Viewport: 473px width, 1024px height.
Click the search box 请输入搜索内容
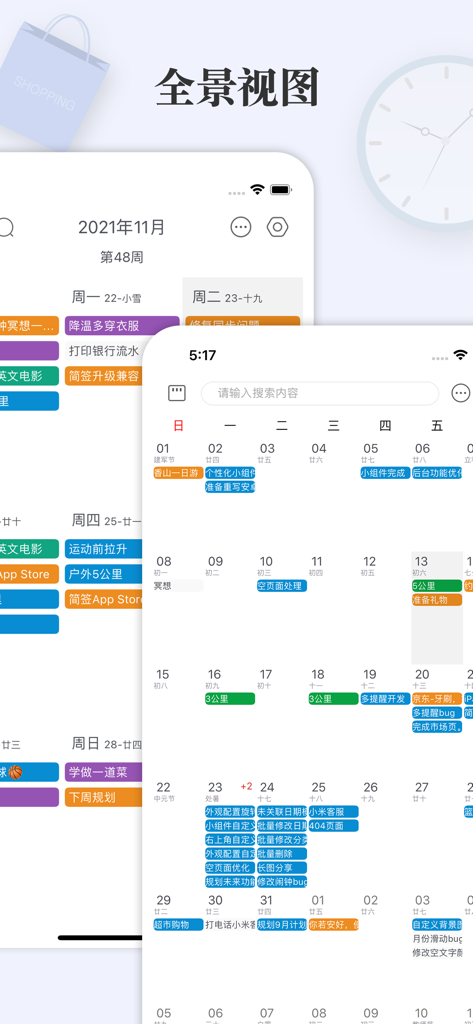point(319,393)
